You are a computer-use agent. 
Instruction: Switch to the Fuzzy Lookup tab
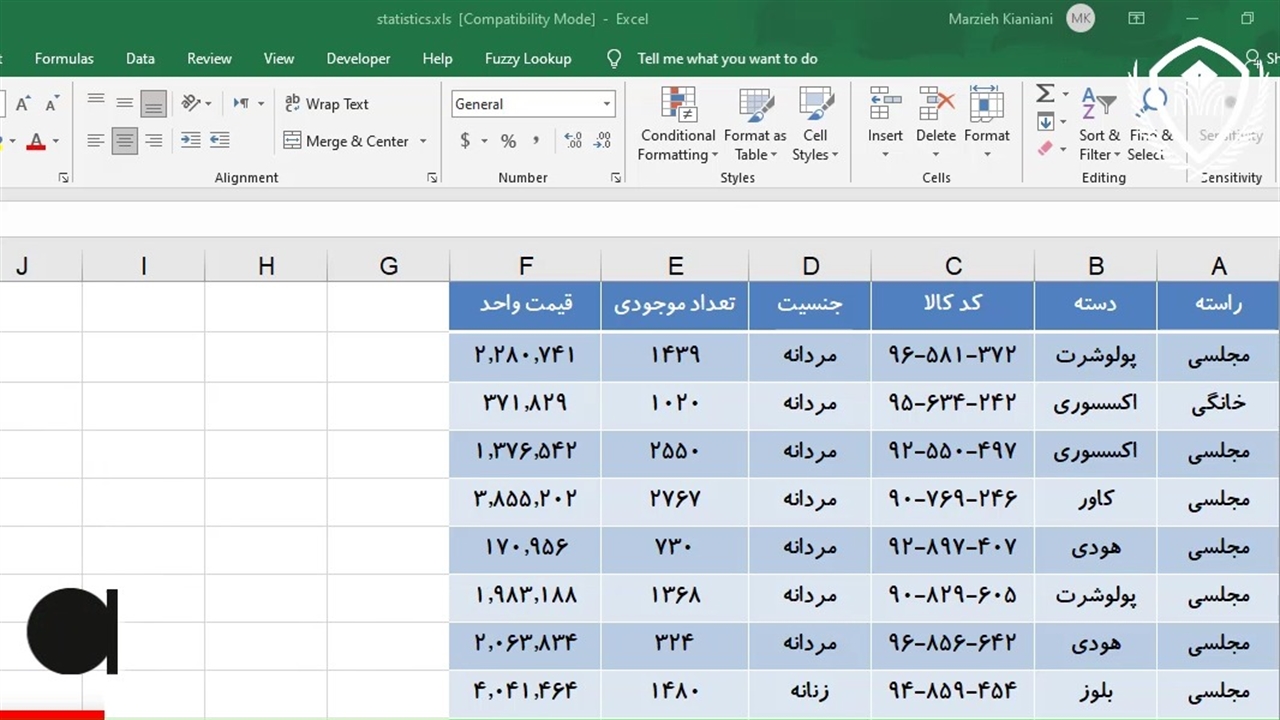[x=528, y=59]
